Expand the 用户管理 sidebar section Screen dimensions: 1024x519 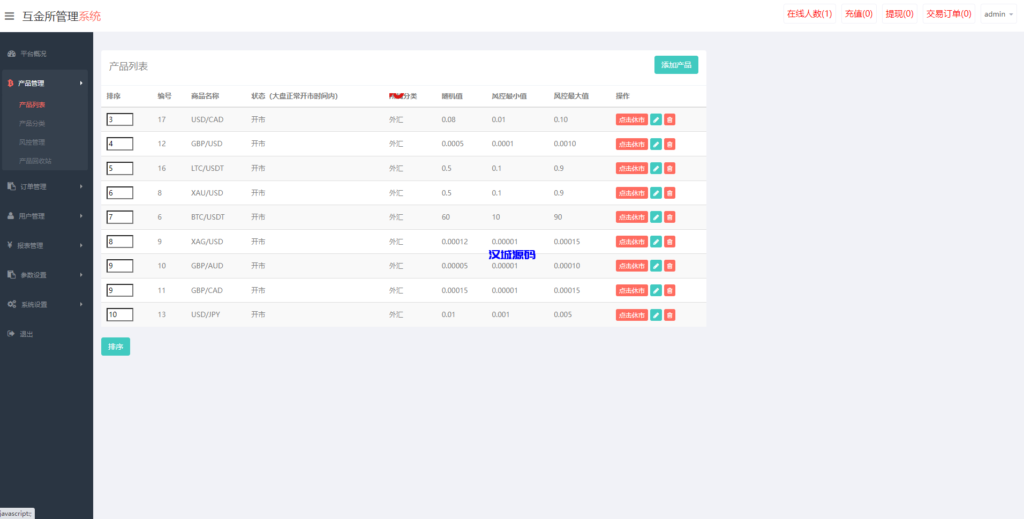33,216
